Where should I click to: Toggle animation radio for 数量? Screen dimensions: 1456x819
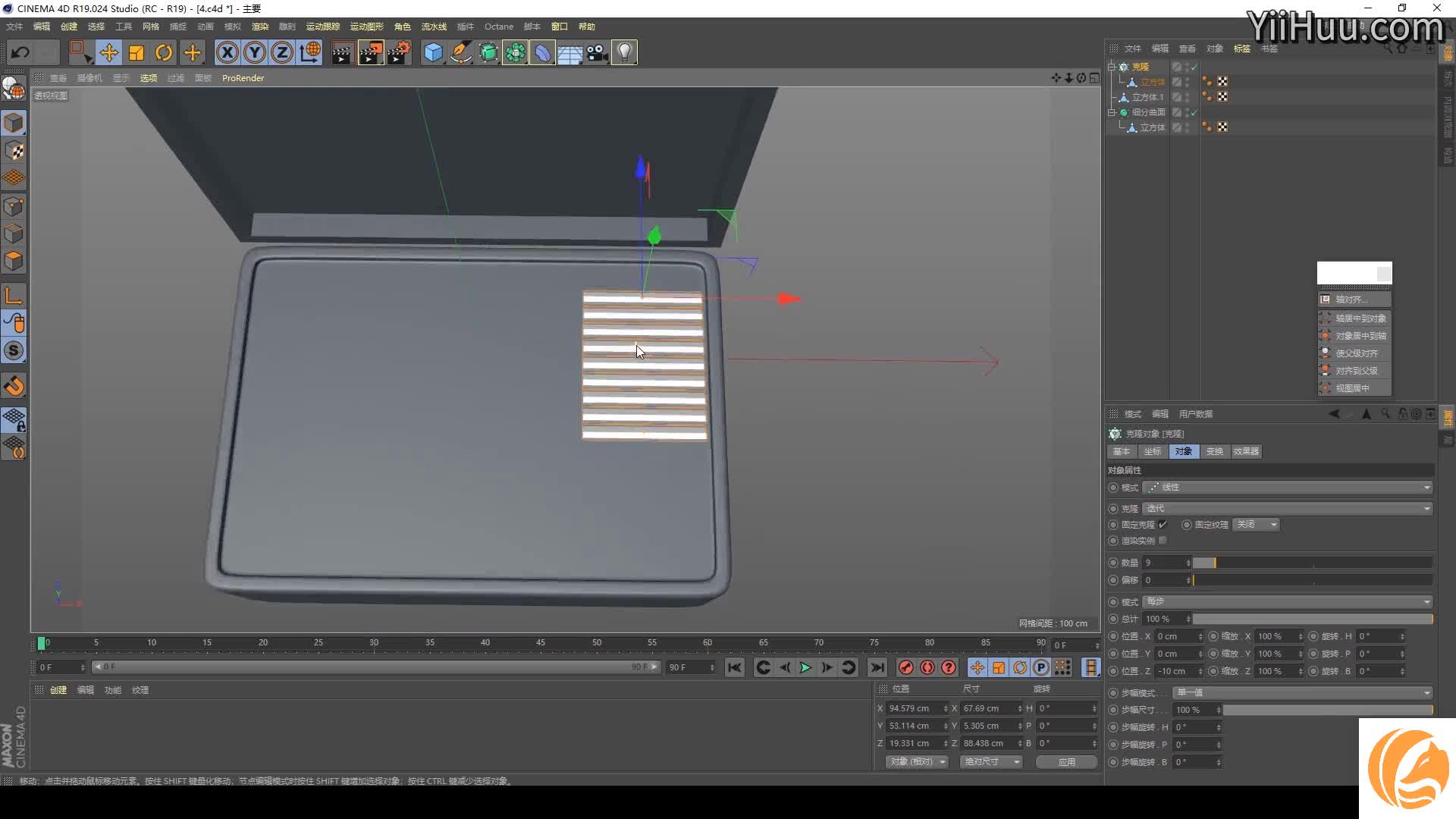(x=1113, y=563)
